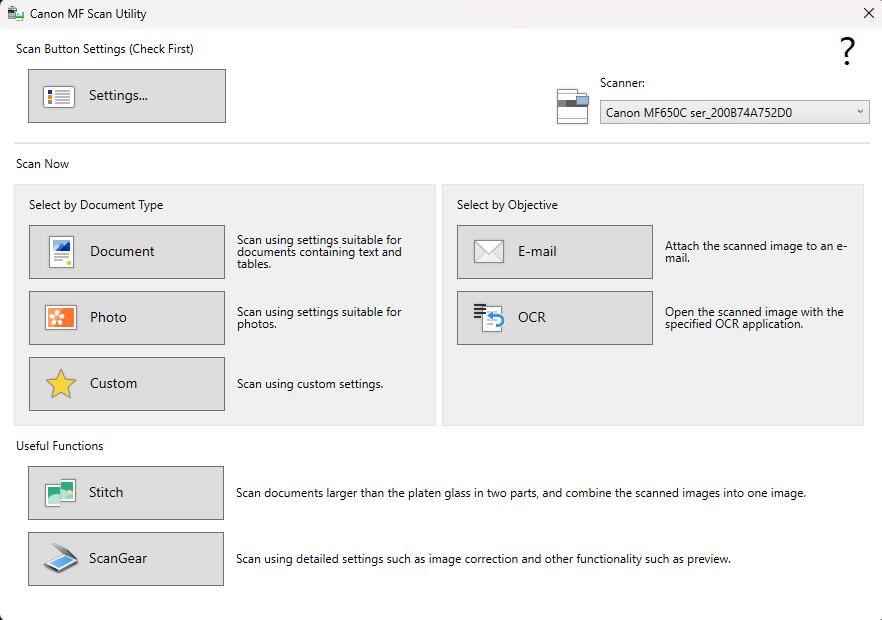Click the Canon app icon in title bar

pos(15,13)
